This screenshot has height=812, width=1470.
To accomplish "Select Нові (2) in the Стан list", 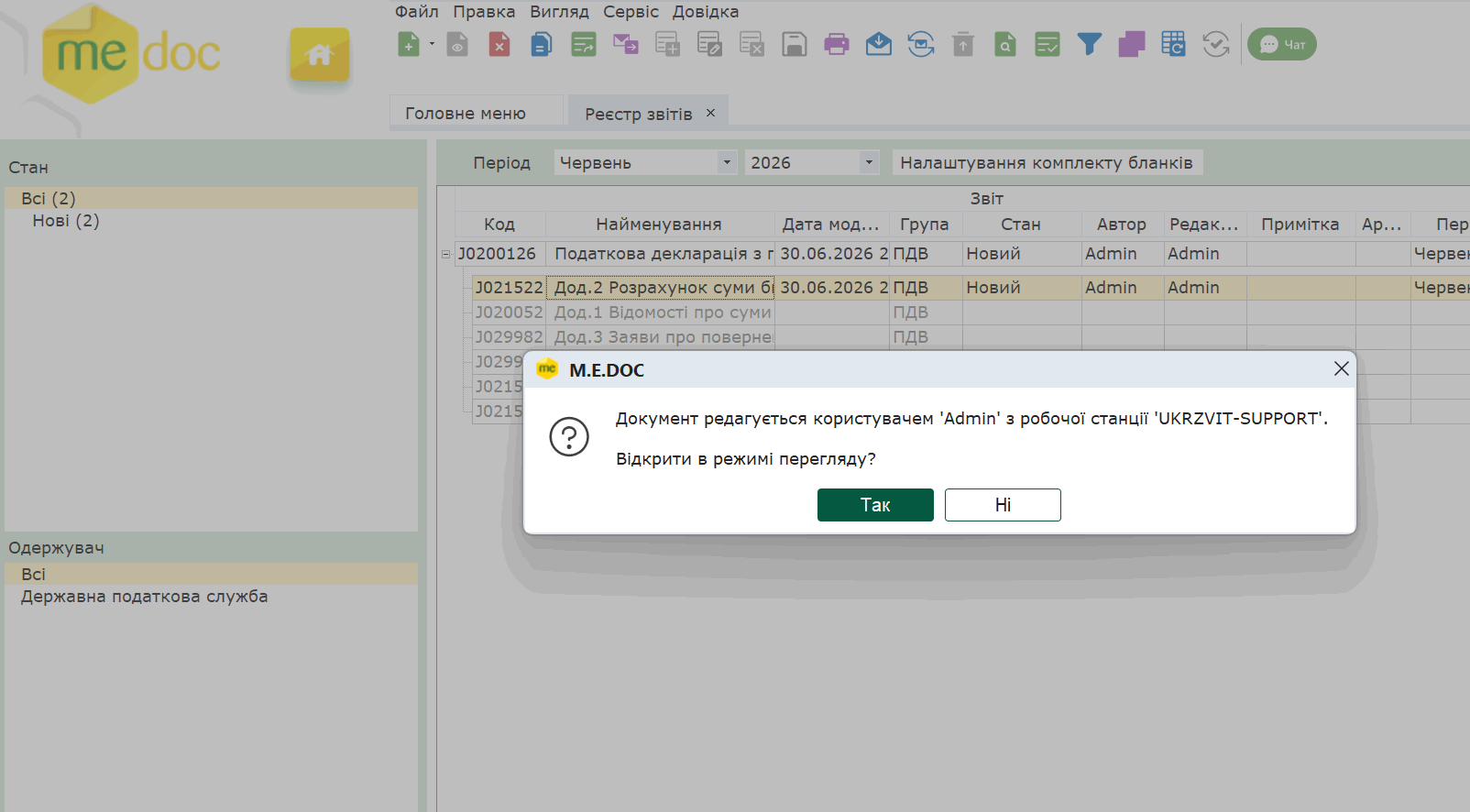I will pyautogui.click(x=66, y=221).
